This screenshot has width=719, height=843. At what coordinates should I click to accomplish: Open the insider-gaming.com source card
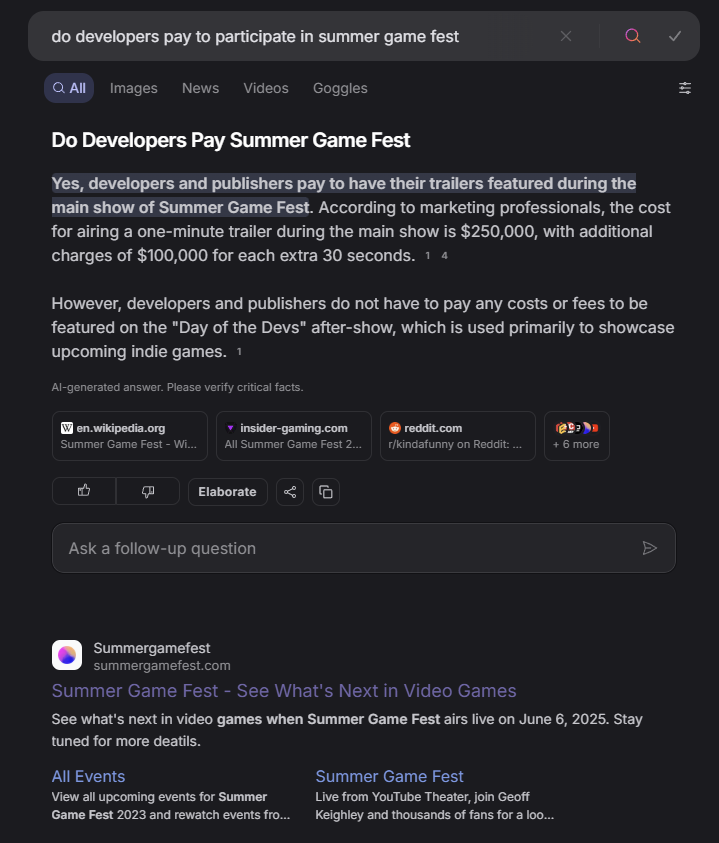tap(294, 436)
